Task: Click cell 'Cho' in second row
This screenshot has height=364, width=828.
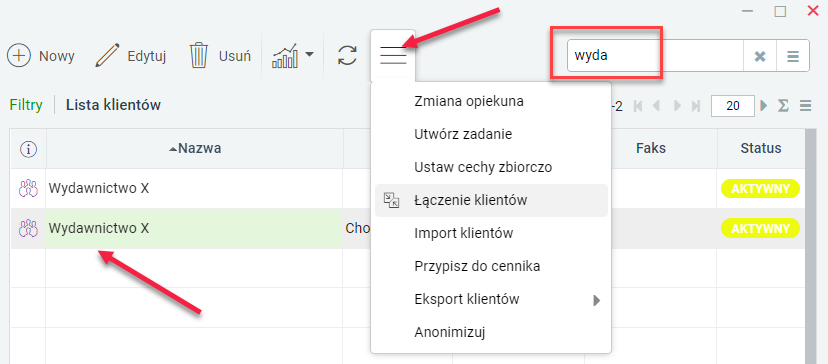Action: [357, 228]
